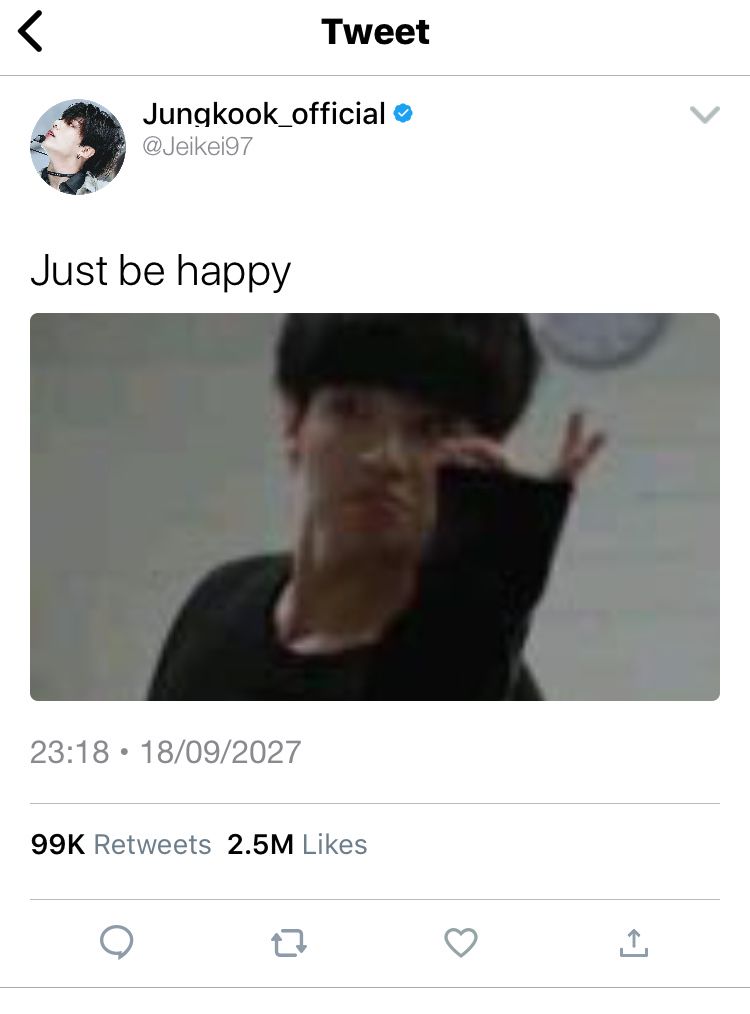Click the peace-sign hand in the photo
This screenshot has width=750, height=1014.
(x=579, y=445)
